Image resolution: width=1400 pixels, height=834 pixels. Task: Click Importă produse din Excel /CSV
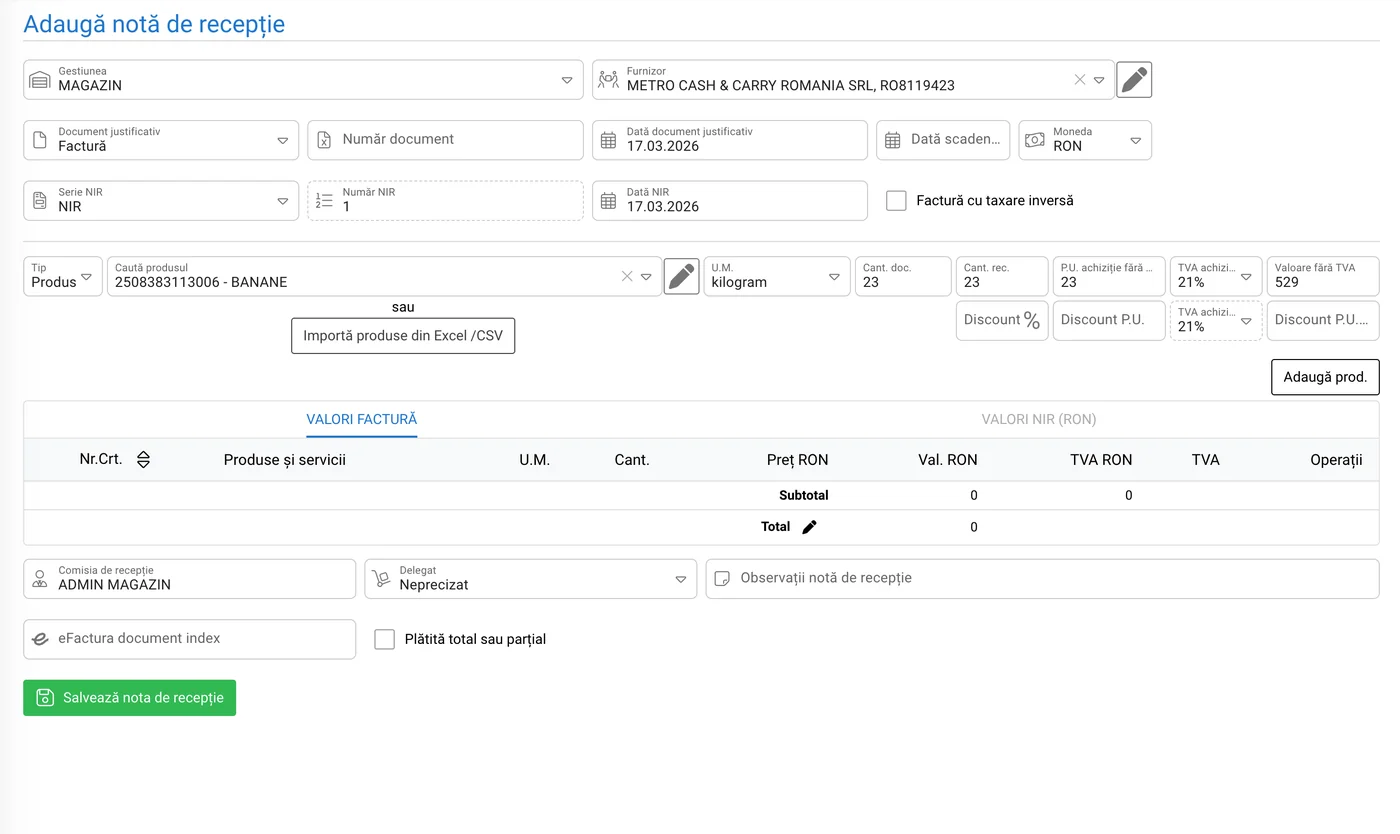[403, 336]
